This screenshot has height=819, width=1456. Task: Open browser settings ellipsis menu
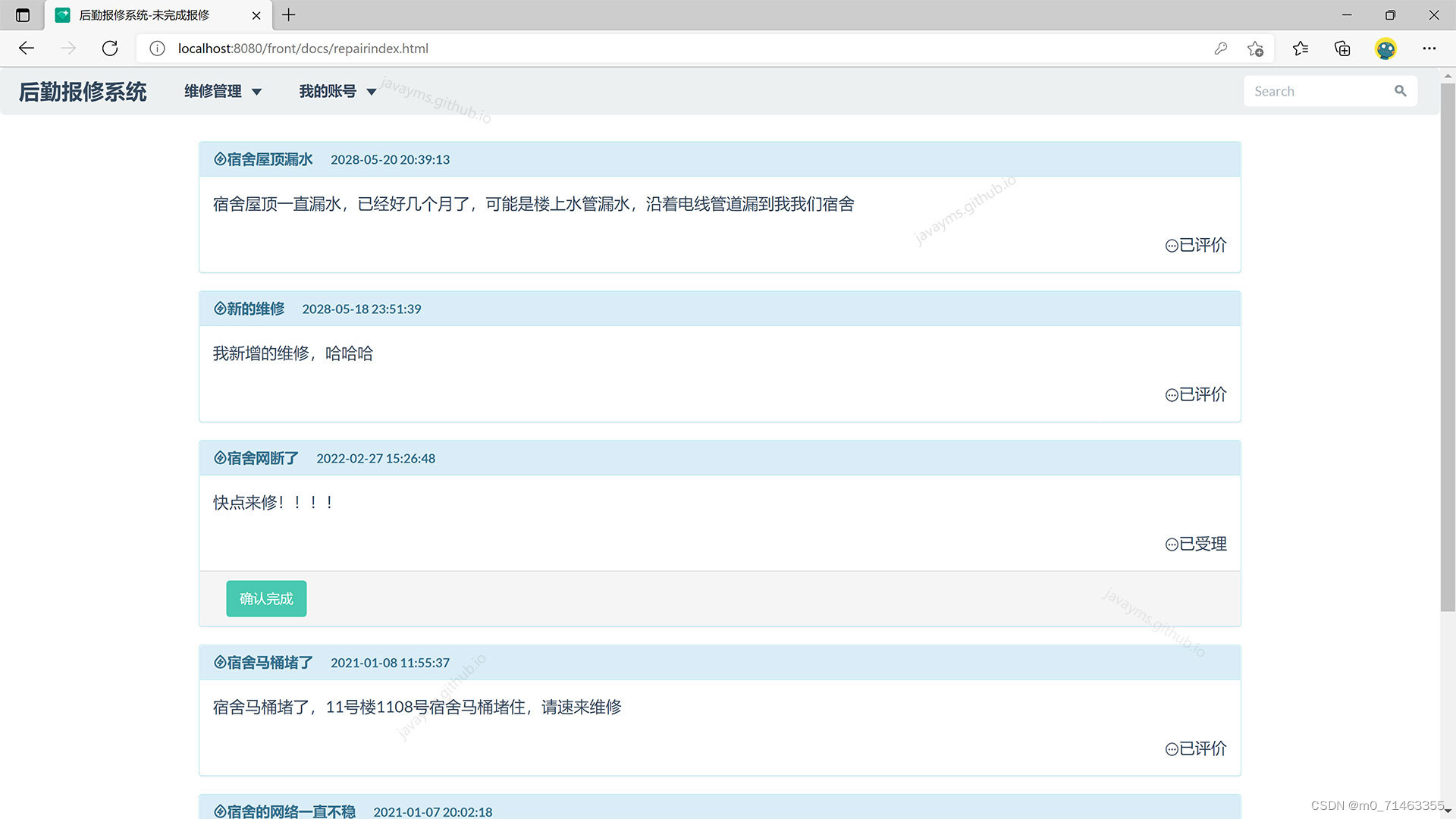(1429, 49)
